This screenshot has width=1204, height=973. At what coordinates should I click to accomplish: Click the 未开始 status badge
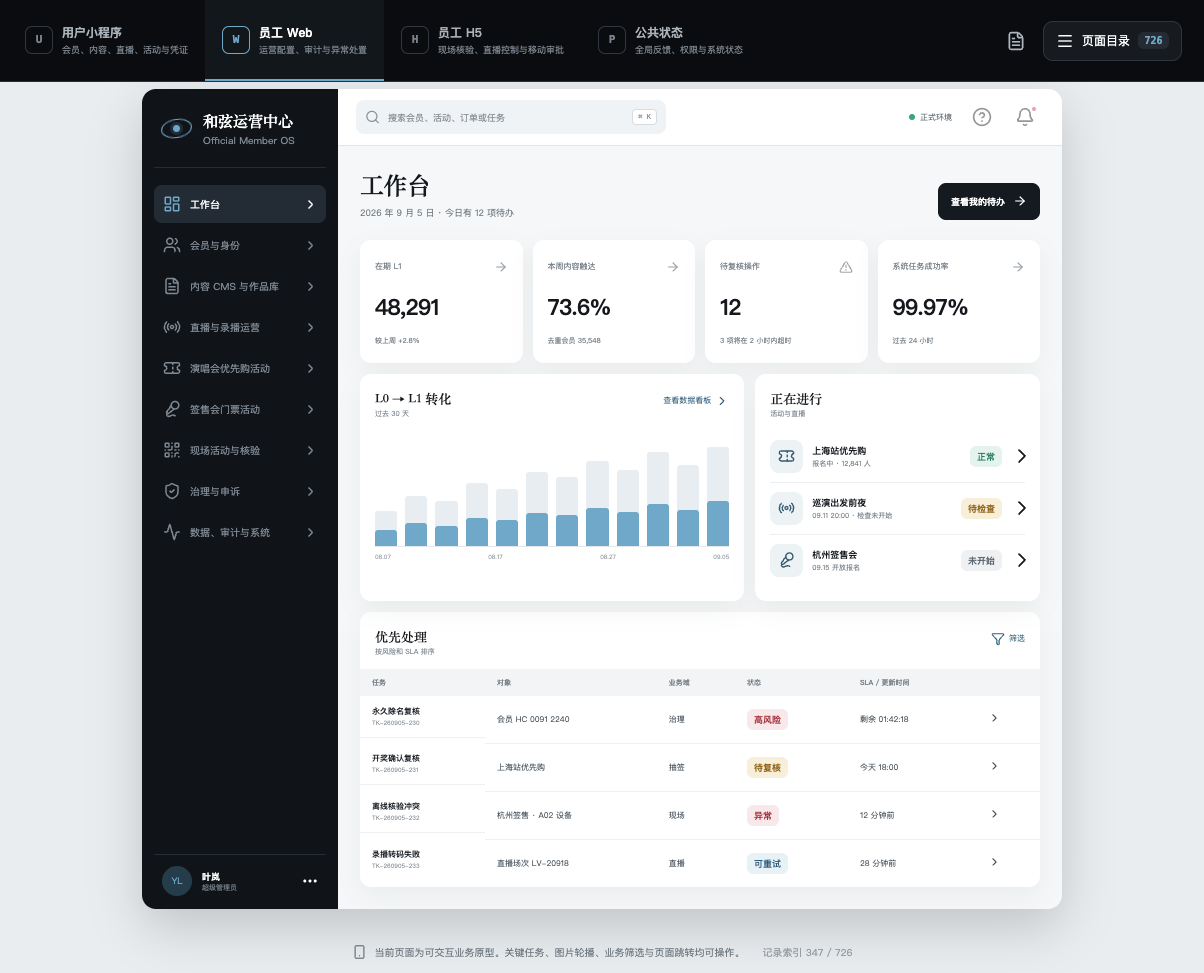click(x=981, y=560)
